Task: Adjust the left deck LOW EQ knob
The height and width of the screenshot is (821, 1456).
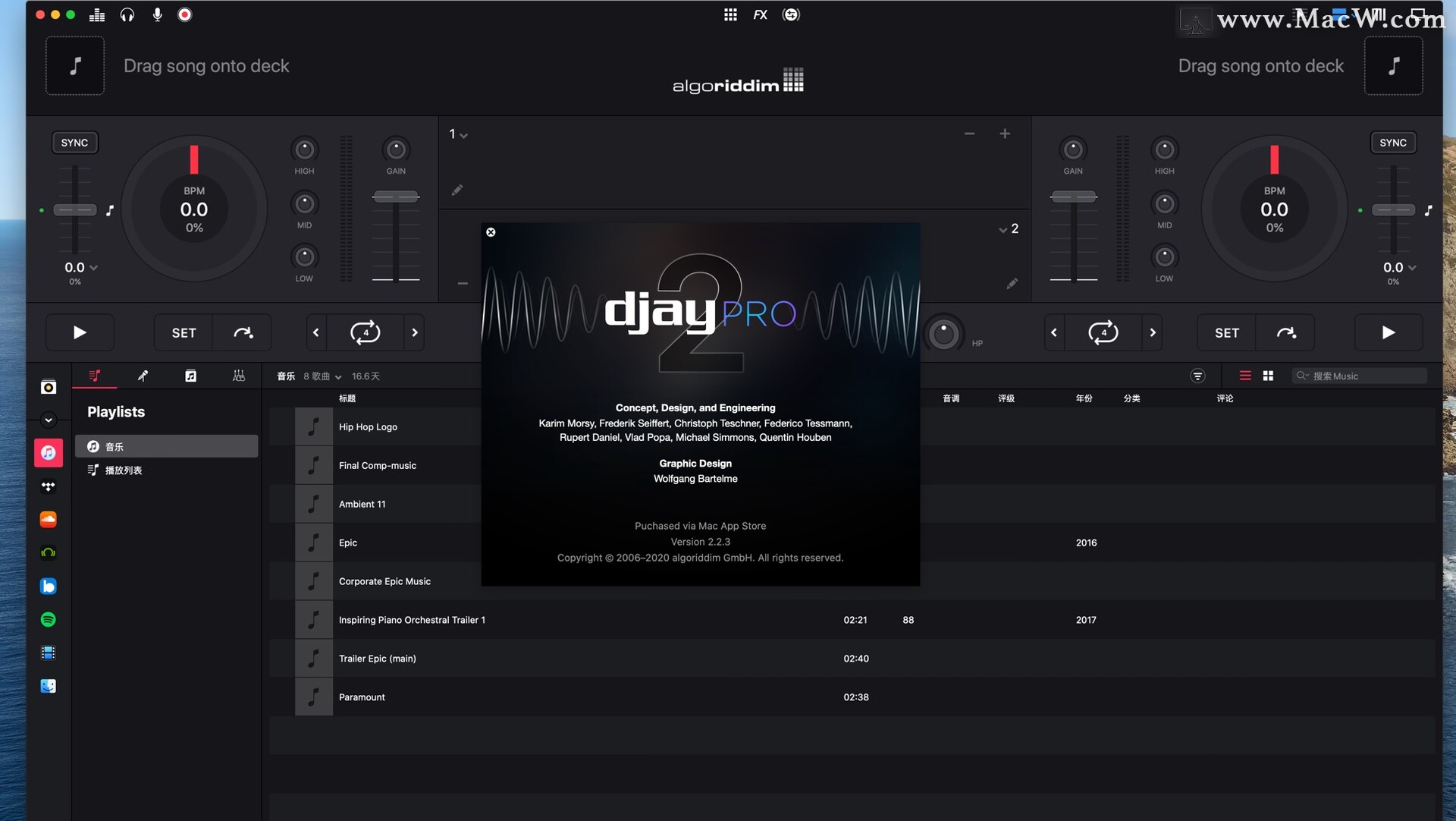Action: pyautogui.click(x=304, y=257)
